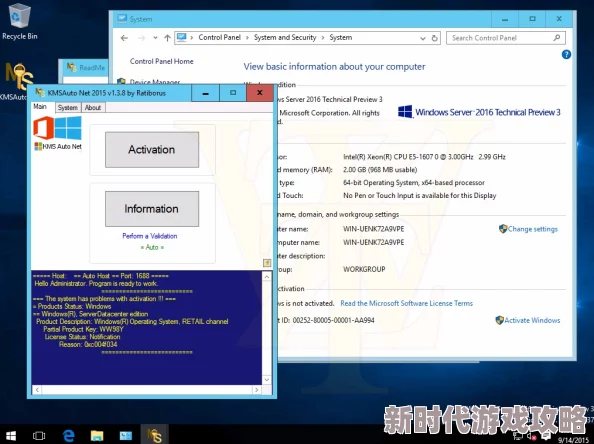Open Control Panel Home
This screenshot has height=444, width=594.
point(161,61)
